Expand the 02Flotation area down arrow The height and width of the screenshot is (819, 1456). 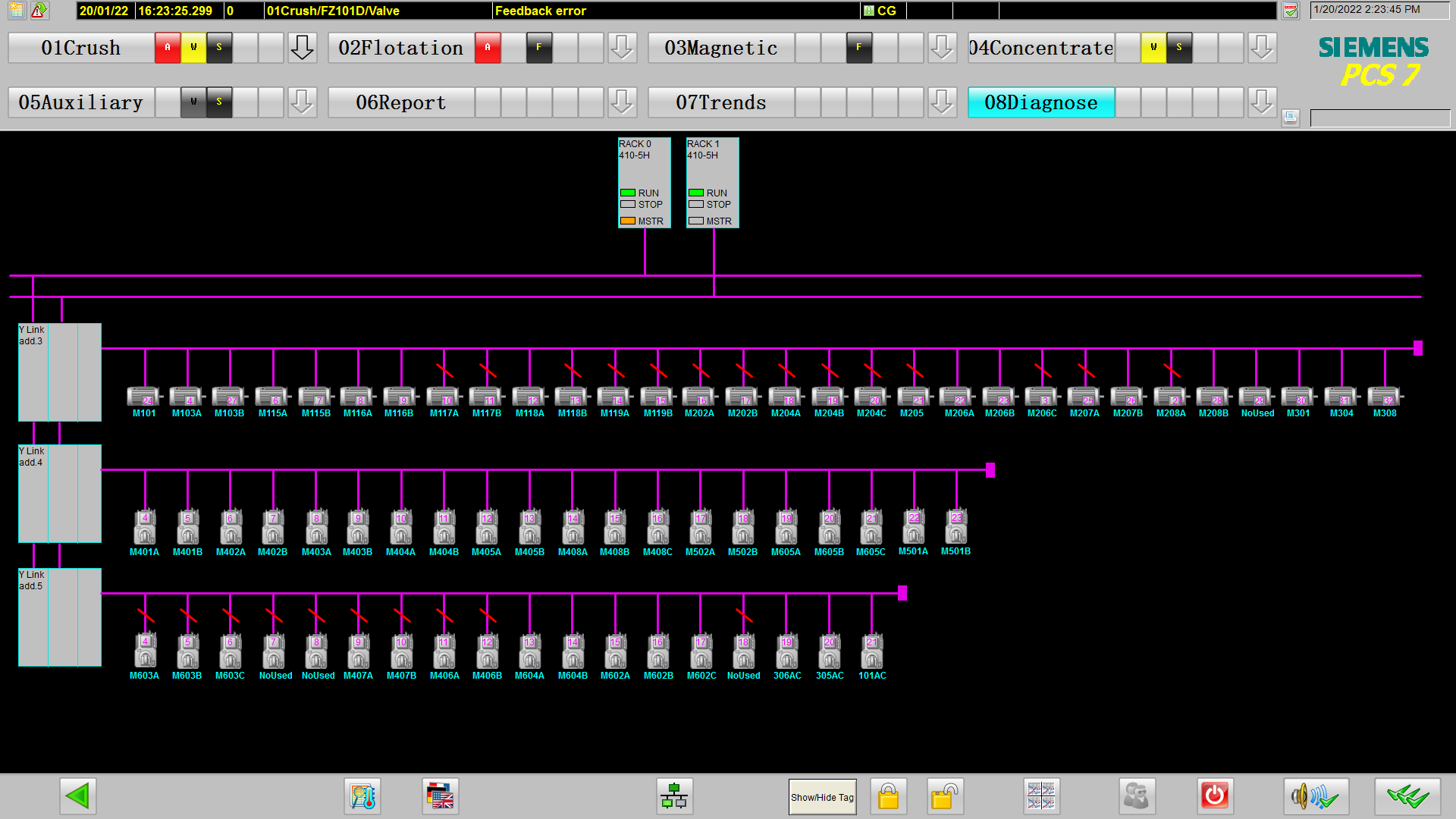click(x=622, y=48)
